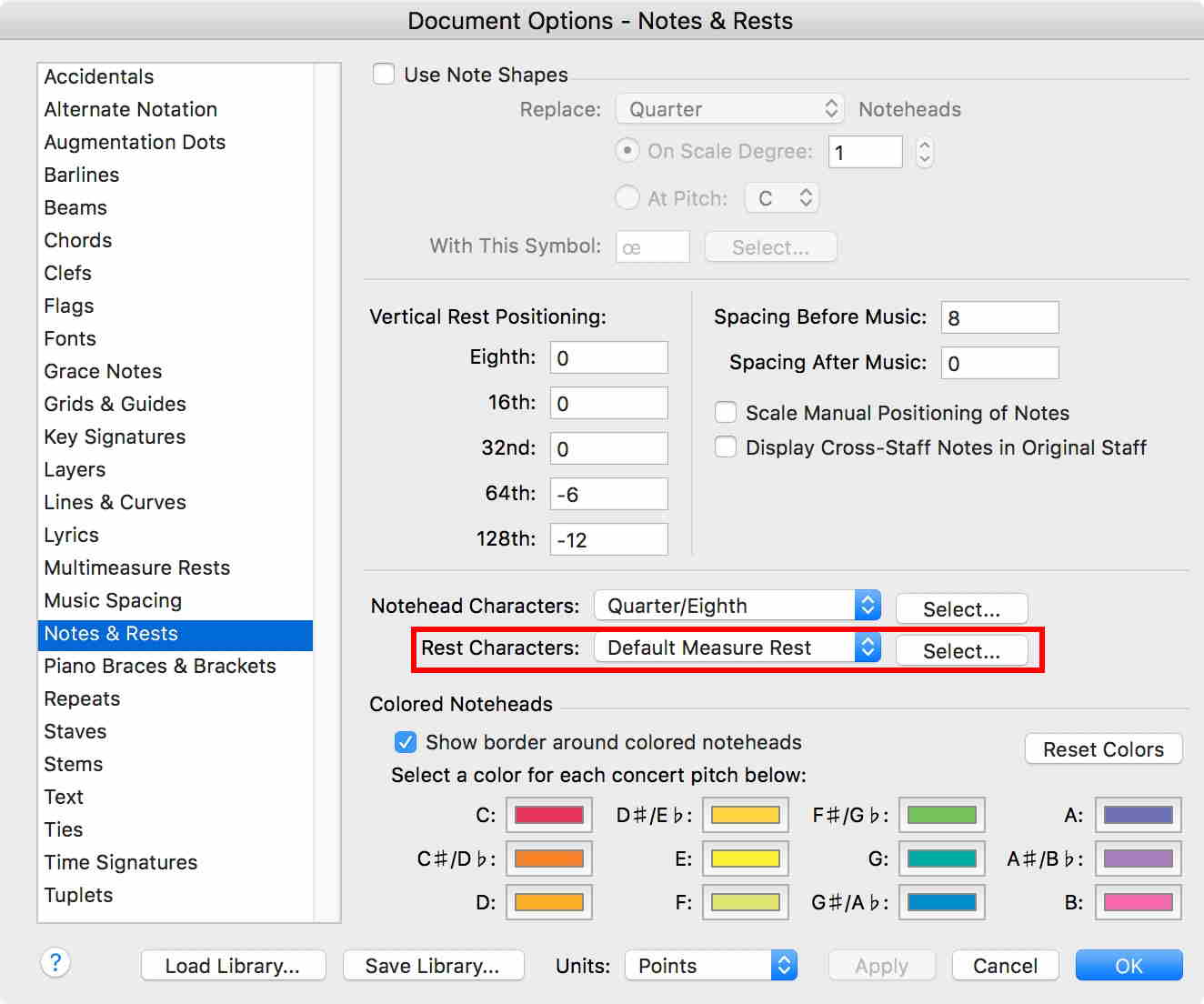The image size is (1204, 1004).
Task: Click Save Library button
Action: (x=433, y=966)
